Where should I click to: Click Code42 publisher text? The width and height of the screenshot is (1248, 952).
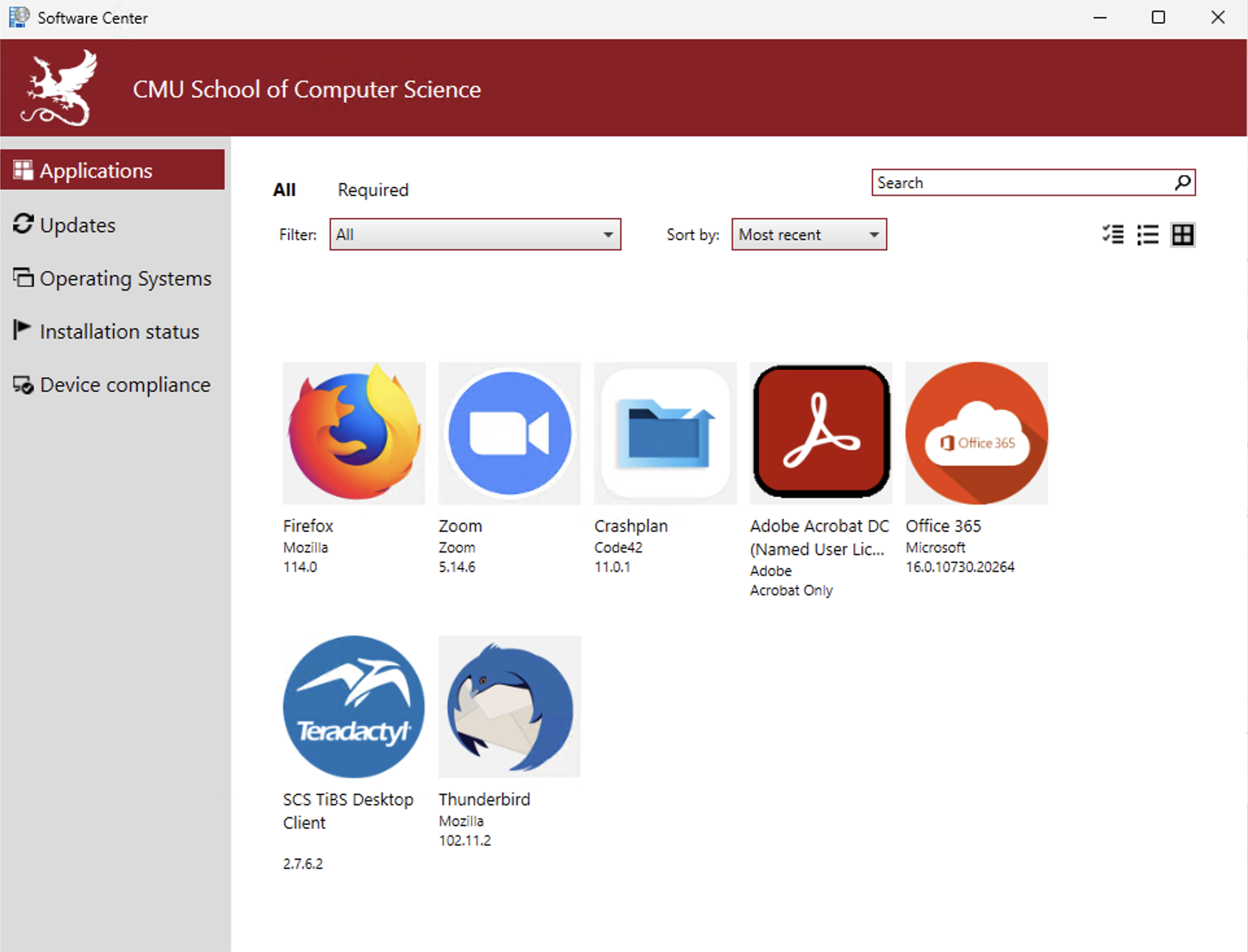[618, 548]
